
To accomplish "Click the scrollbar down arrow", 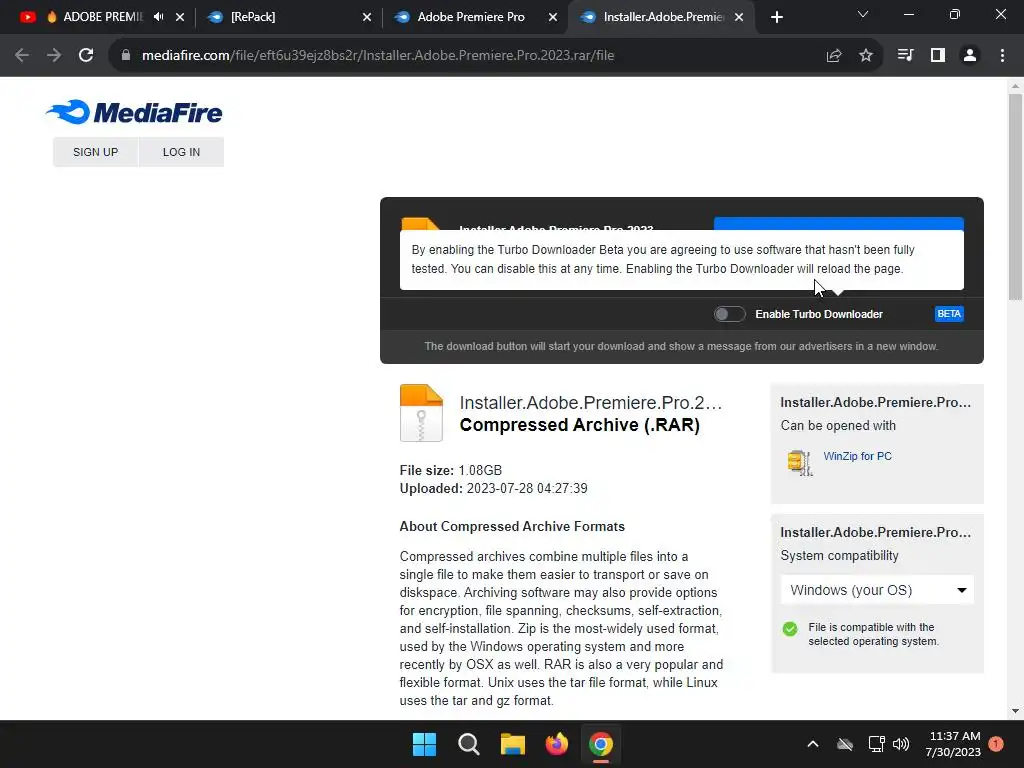I will (1015, 711).
